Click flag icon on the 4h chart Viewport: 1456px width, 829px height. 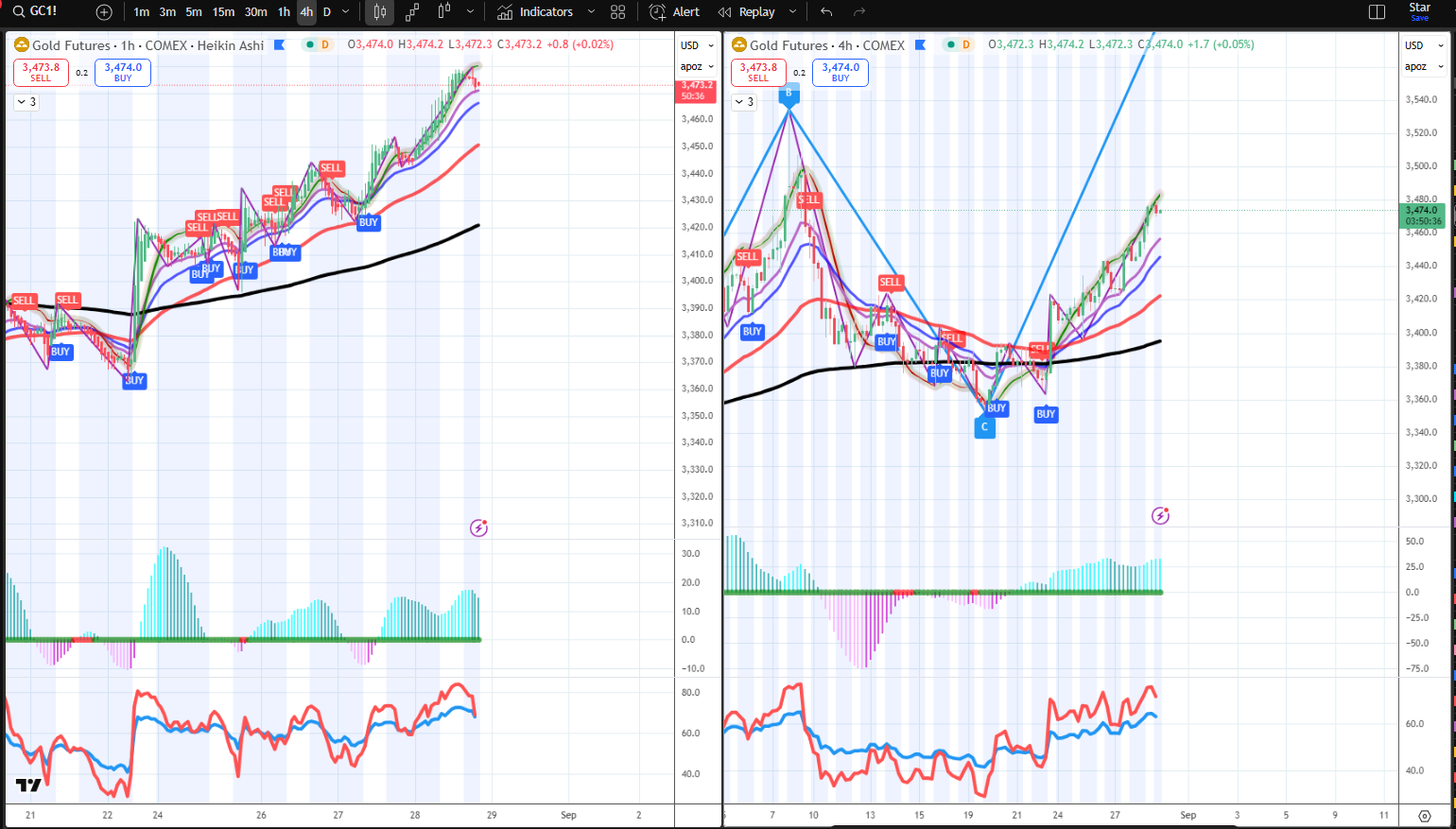pyautogui.click(x=920, y=44)
